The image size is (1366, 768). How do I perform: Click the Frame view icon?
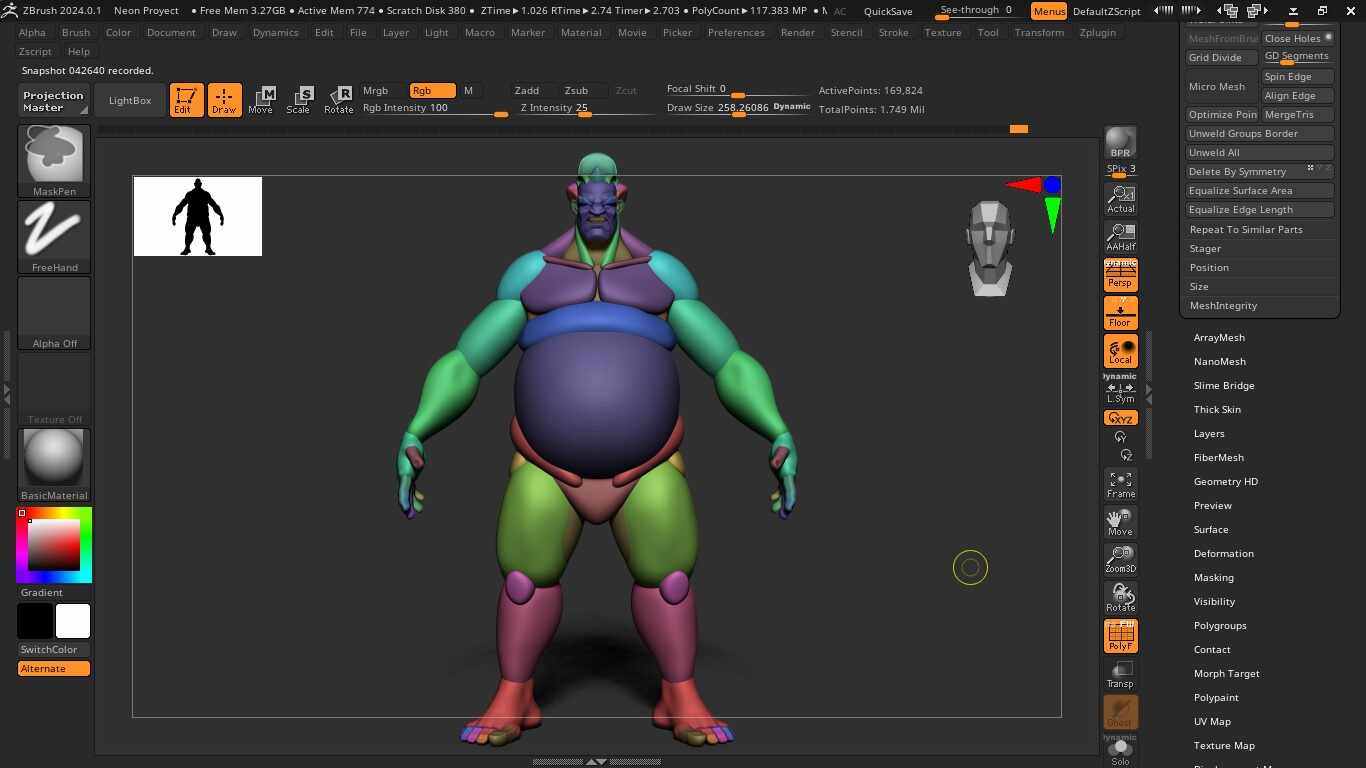pos(1120,485)
